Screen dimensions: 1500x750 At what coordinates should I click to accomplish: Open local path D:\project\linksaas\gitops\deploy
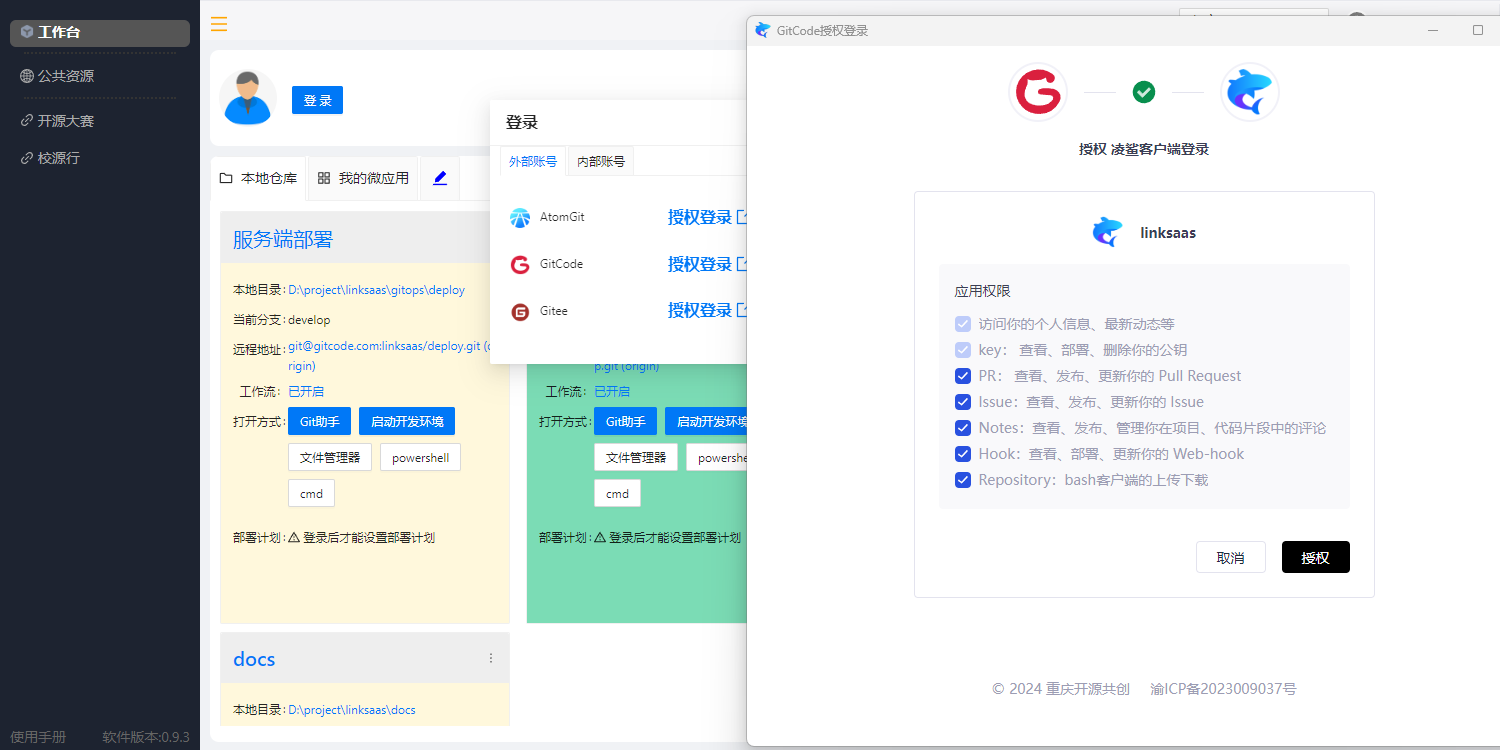pos(376,290)
